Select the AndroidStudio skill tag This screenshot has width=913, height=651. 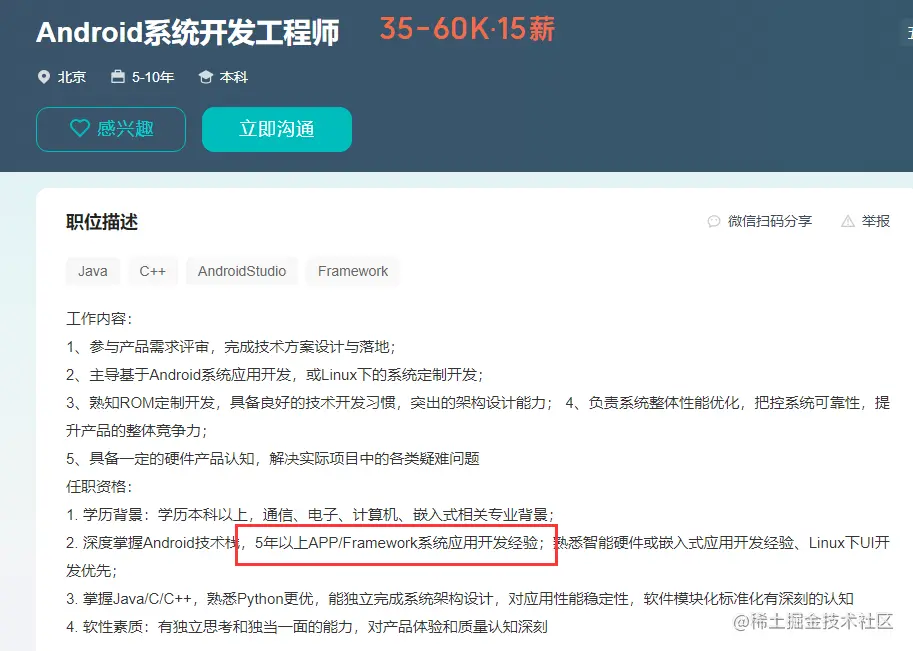(x=242, y=271)
